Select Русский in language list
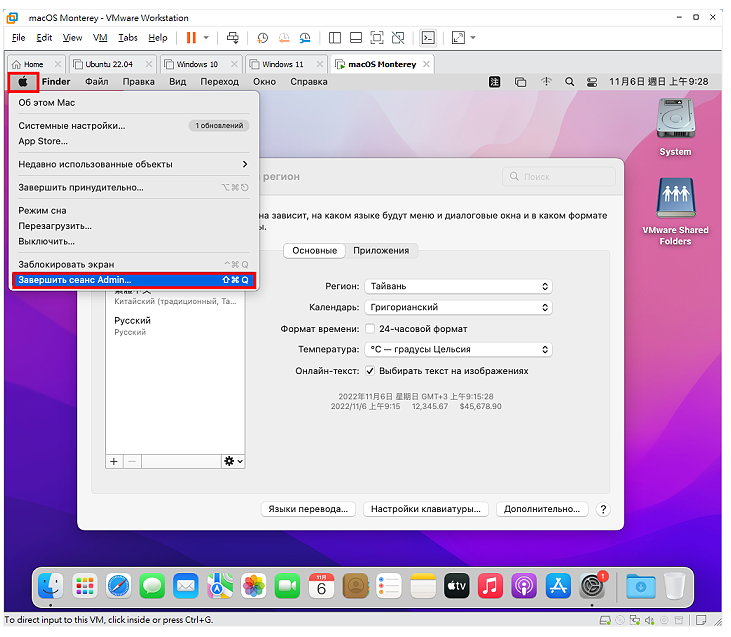The width and height of the screenshot is (731, 637). click(175, 325)
